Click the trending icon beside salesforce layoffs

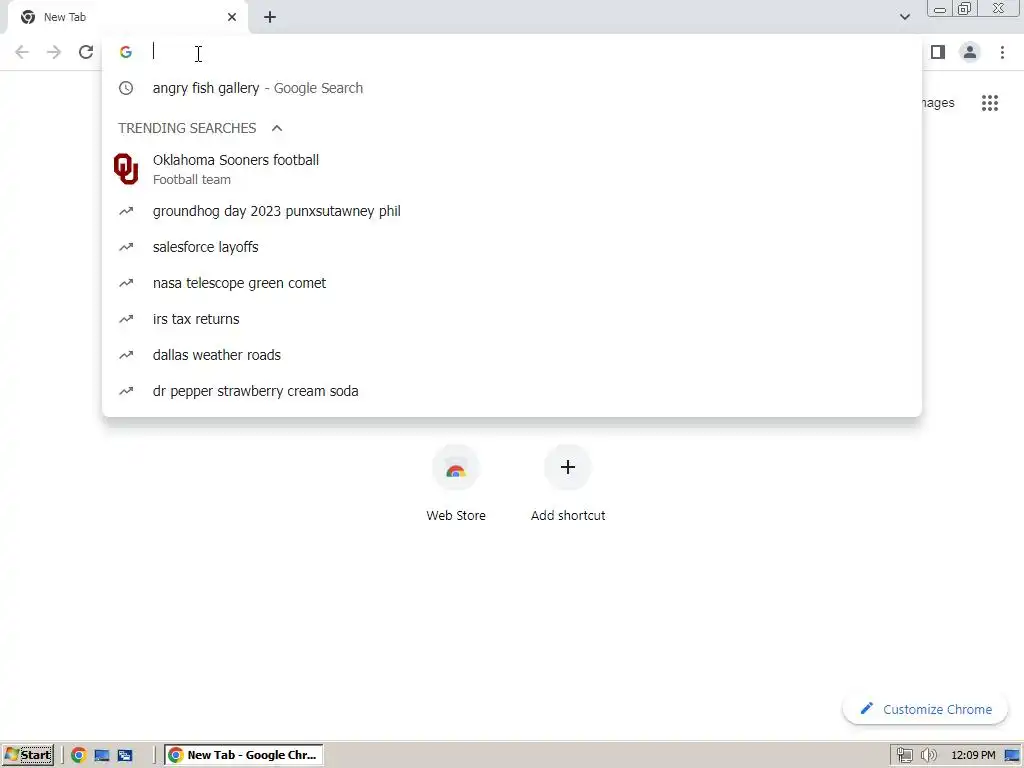tap(126, 247)
